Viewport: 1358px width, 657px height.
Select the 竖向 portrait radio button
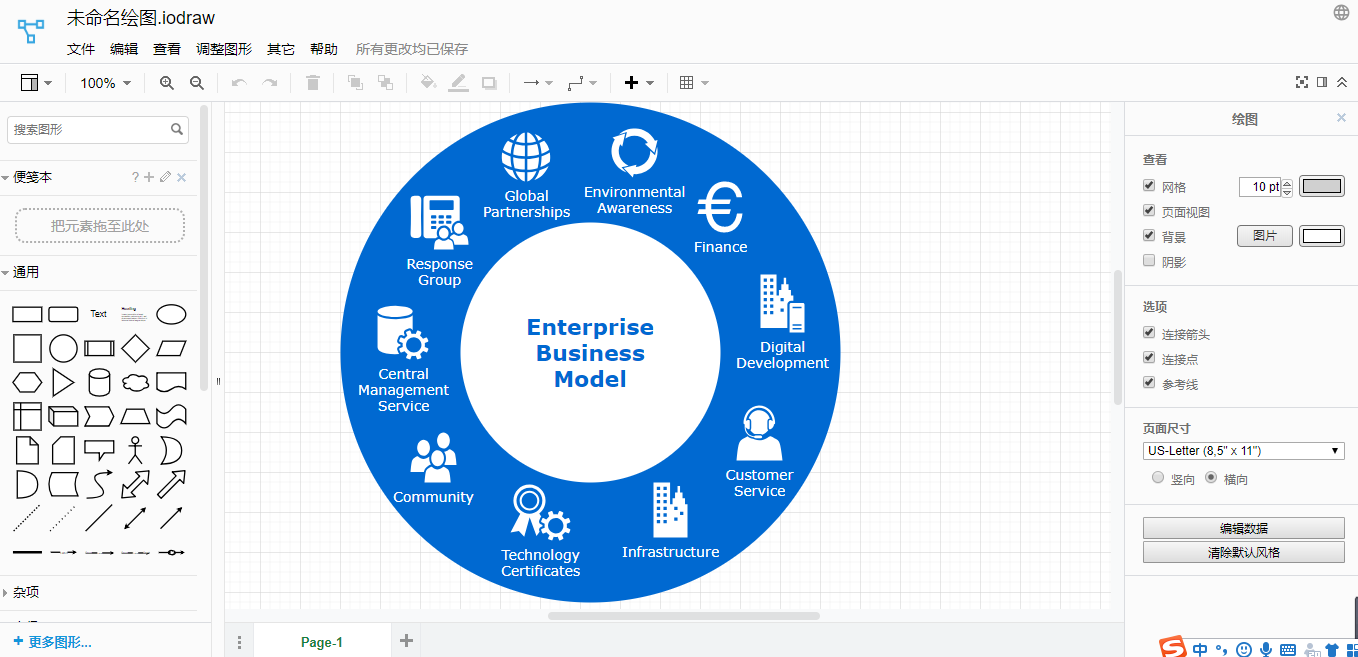click(1158, 478)
